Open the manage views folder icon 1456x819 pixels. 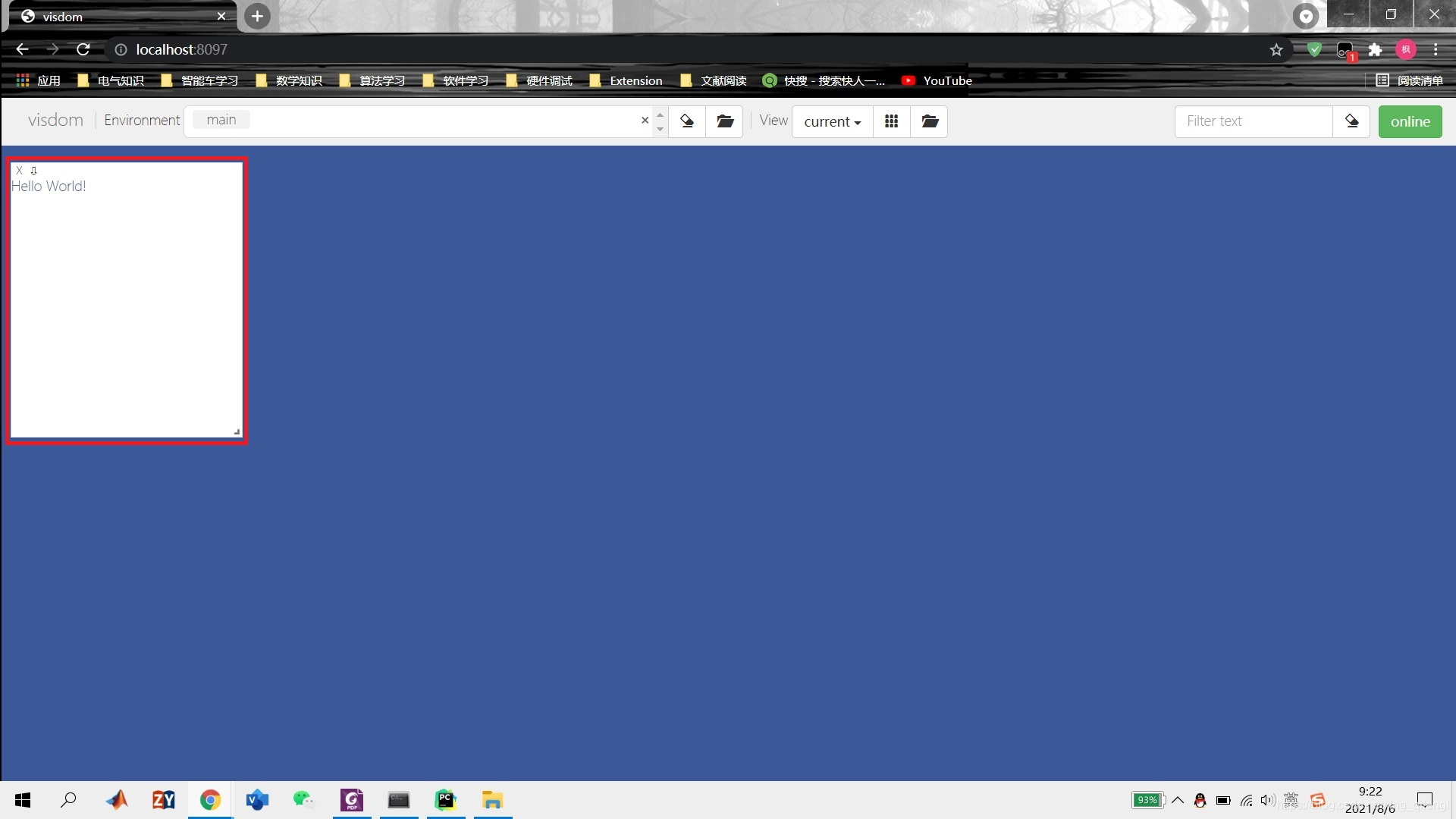click(930, 121)
